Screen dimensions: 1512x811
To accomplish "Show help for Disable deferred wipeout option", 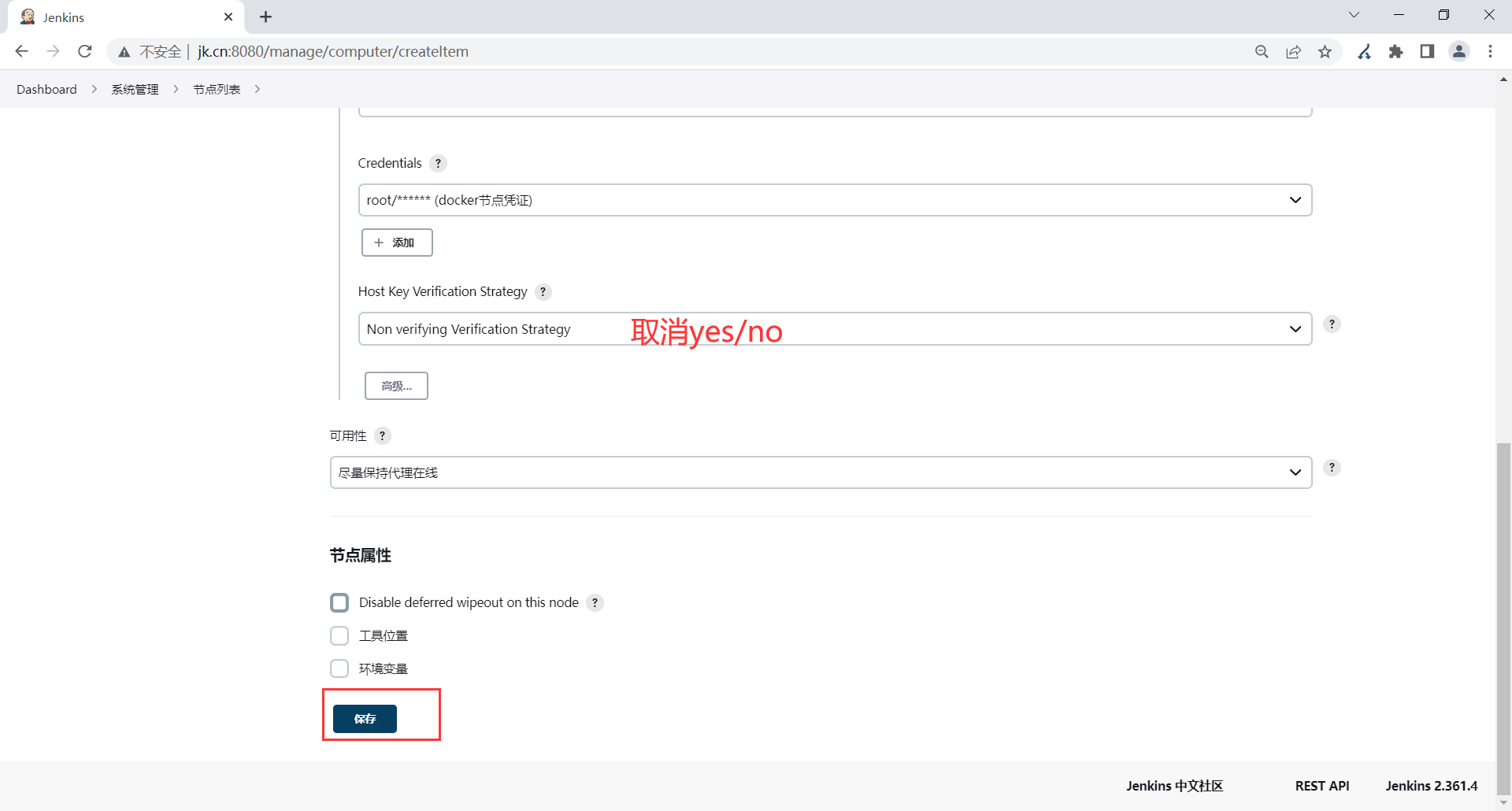I will coord(595,602).
